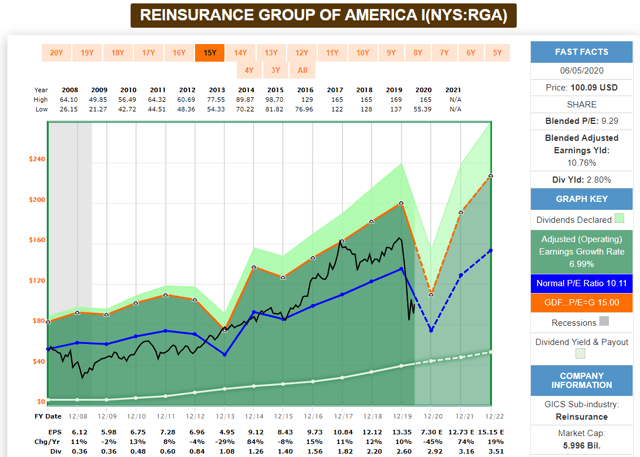The height and width of the screenshot is (457, 640).
Task: Switch chart to 14Y range
Action: coord(240,53)
